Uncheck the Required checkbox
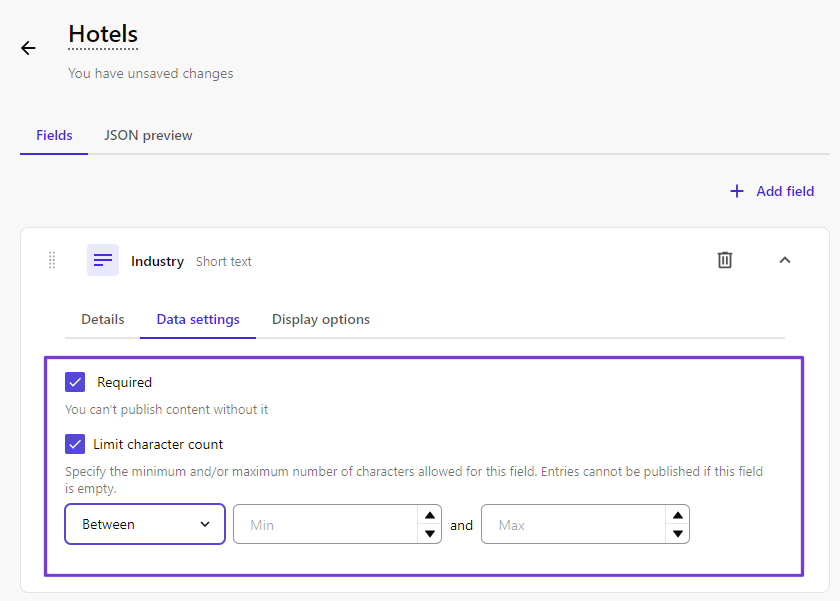Screen dimensions: 840x601 [75, 382]
